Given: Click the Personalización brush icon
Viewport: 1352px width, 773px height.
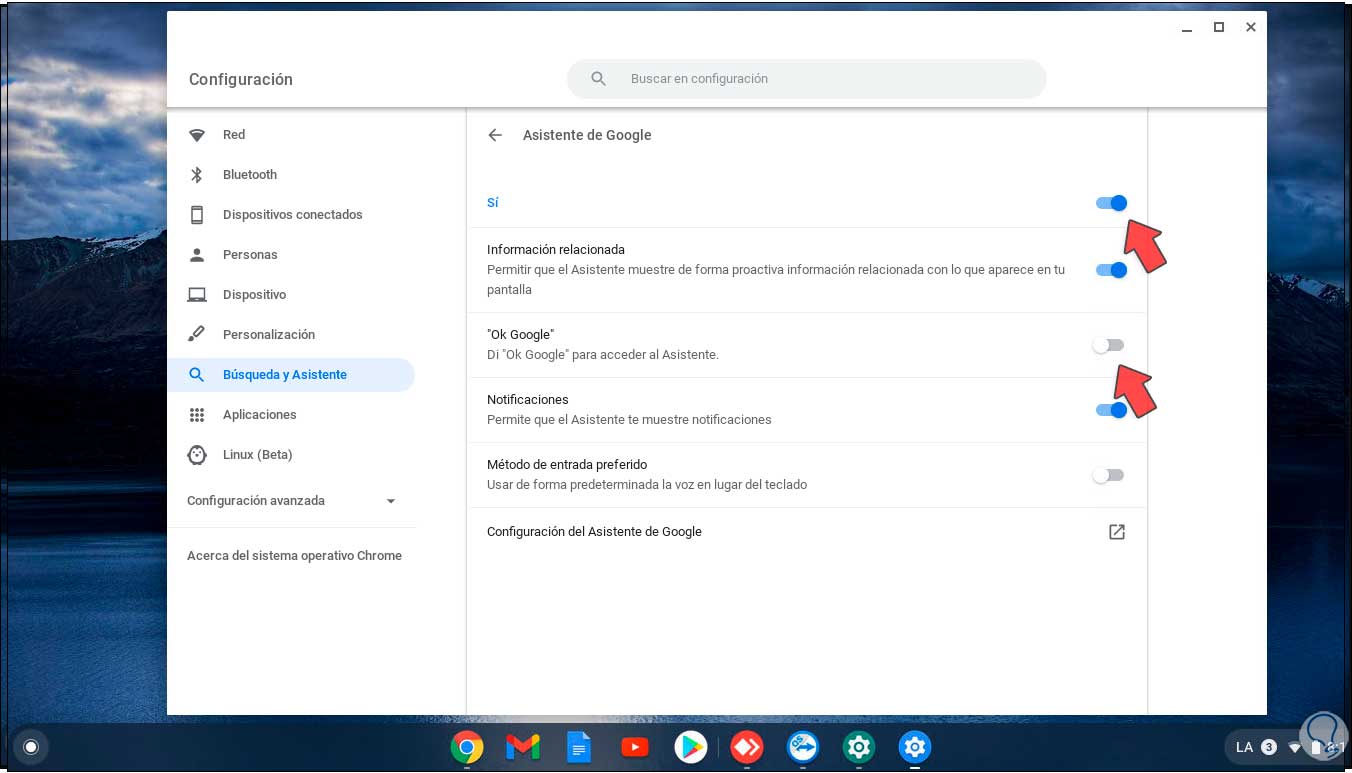Looking at the screenshot, I should [197, 335].
